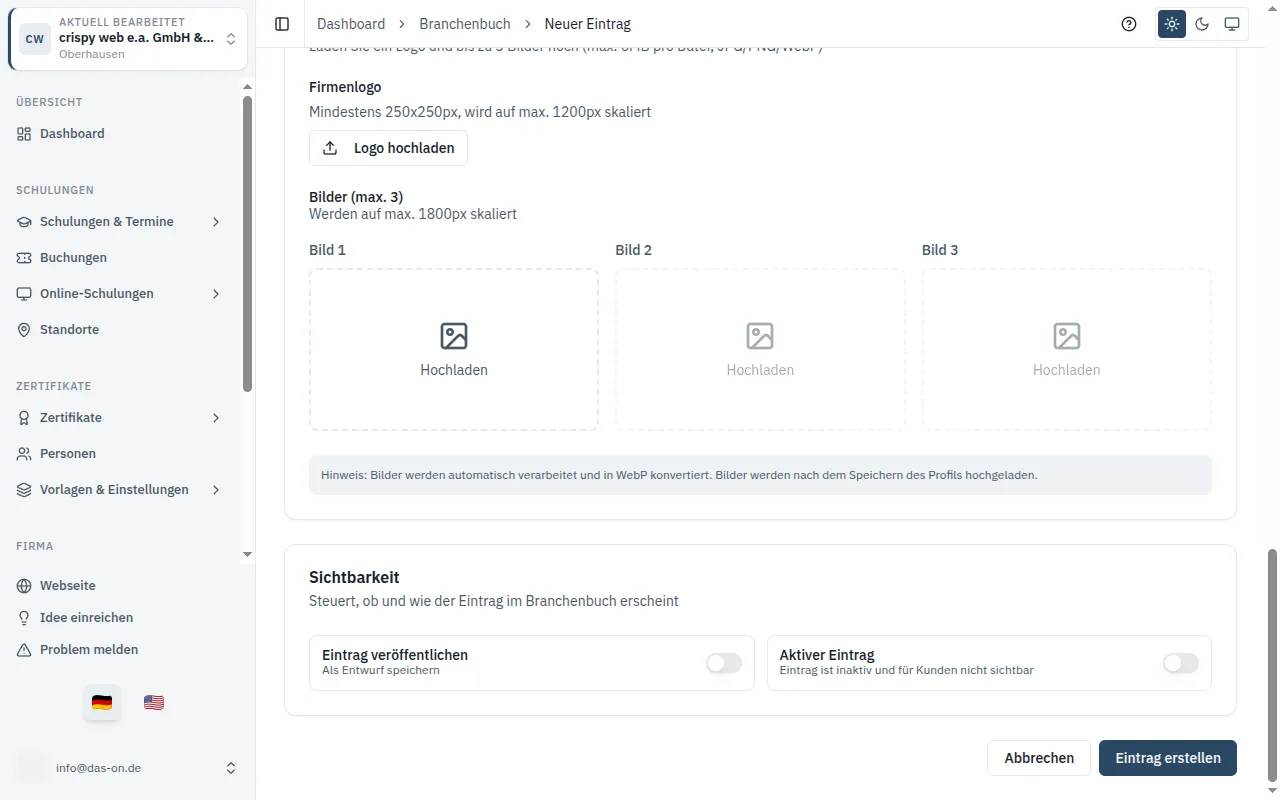This screenshot has height=800, width=1280.
Task: Activate light mode sun icon
Action: [x=1172, y=24]
